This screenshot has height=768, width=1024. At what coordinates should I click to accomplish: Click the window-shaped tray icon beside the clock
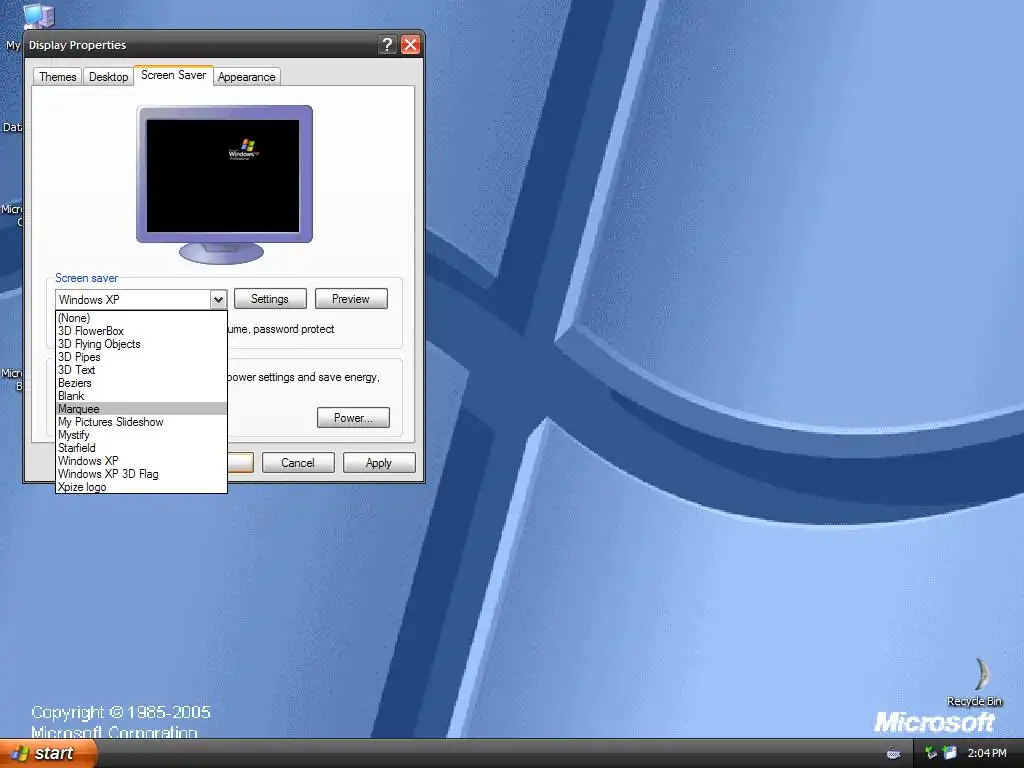tap(950, 753)
